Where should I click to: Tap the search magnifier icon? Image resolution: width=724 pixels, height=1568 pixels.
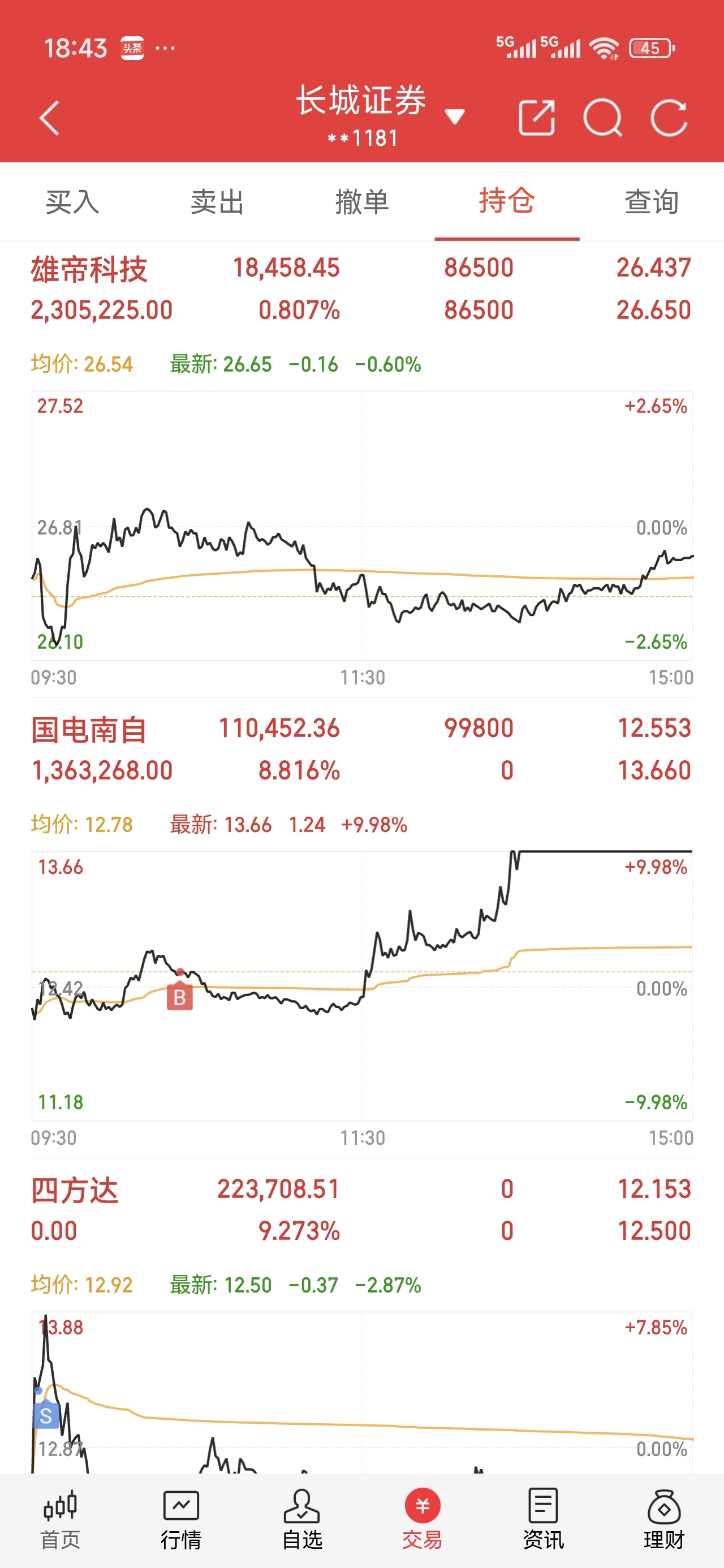[x=602, y=118]
